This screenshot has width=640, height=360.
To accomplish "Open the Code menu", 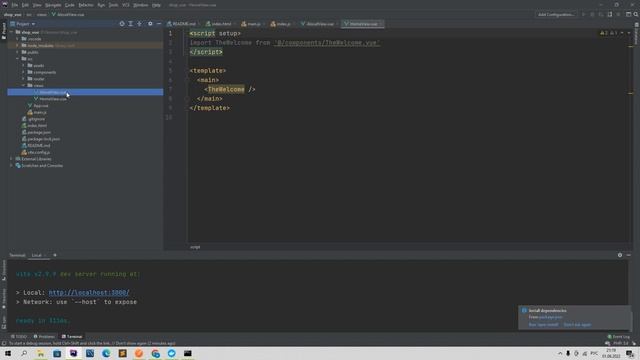I will [x=70, y=5].
